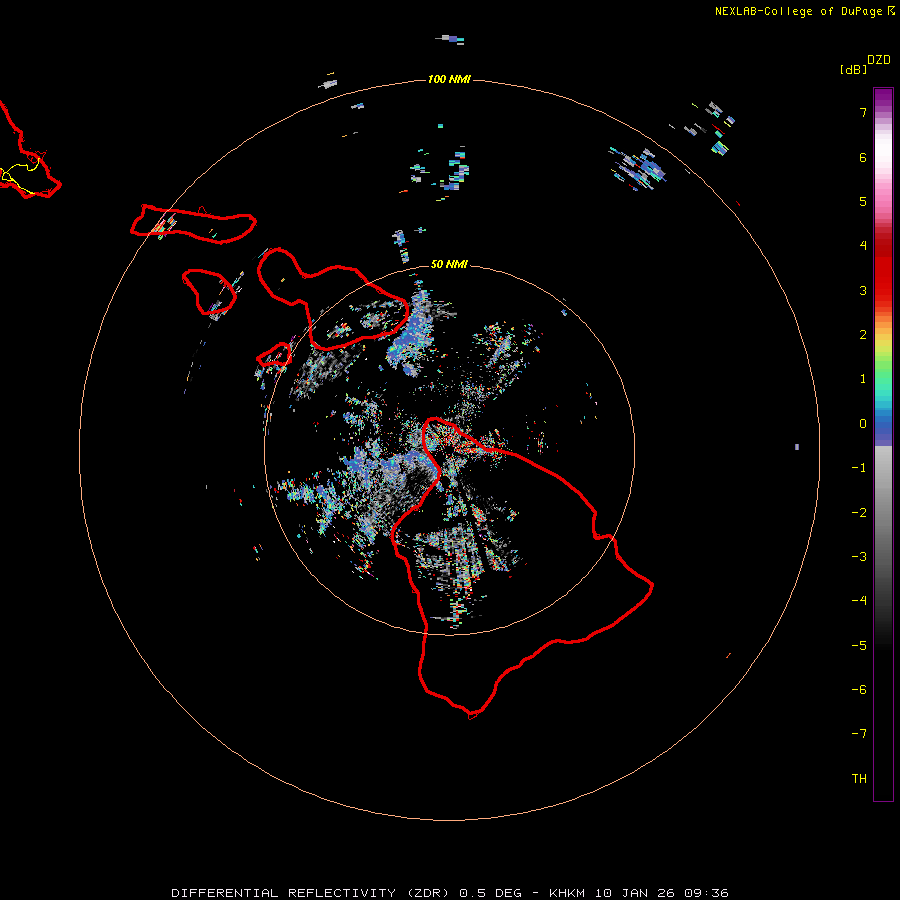Select the positive 3 color scale label
Screen dimensions: 900x900
click(x=863, y=290)
